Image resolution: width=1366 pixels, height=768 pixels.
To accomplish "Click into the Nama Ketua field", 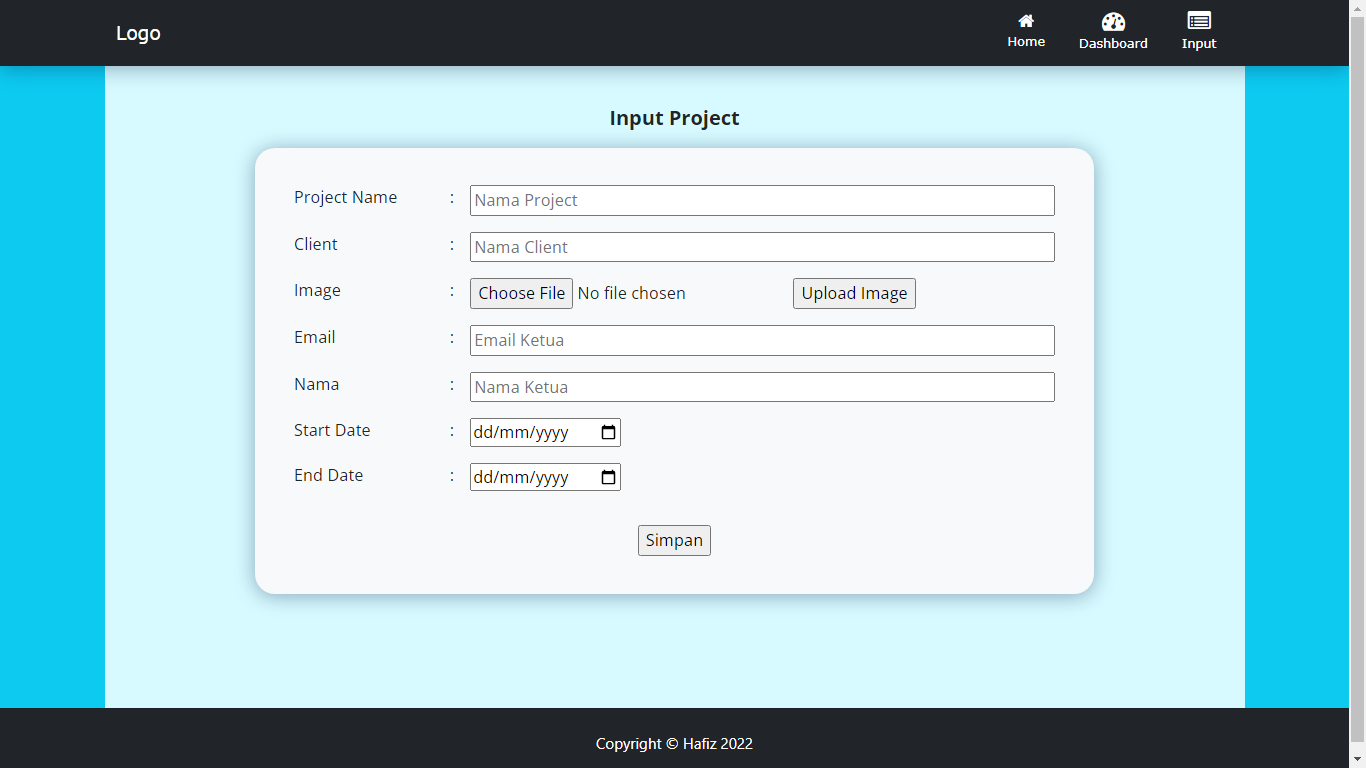I will [x=762, y=387].
